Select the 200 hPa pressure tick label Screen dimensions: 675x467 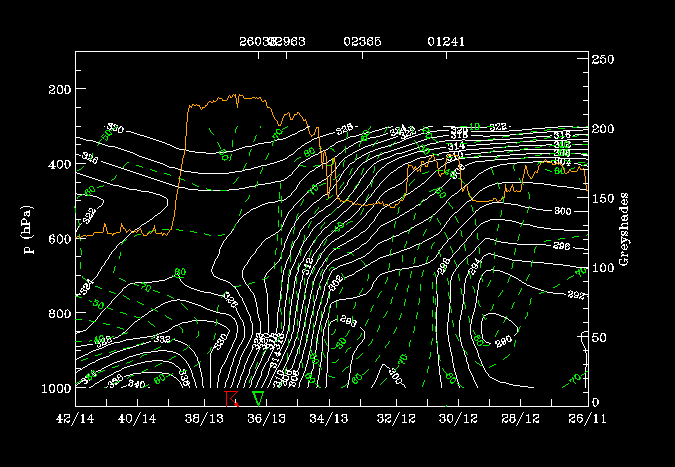[x=58, y=90]
